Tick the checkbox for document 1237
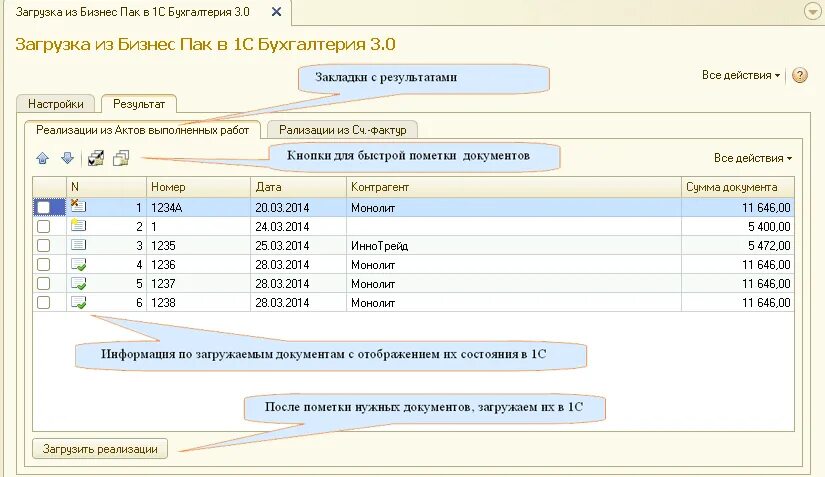Viewport: 825px width, 477px height. pyautogui.click(x=44, y=283)
